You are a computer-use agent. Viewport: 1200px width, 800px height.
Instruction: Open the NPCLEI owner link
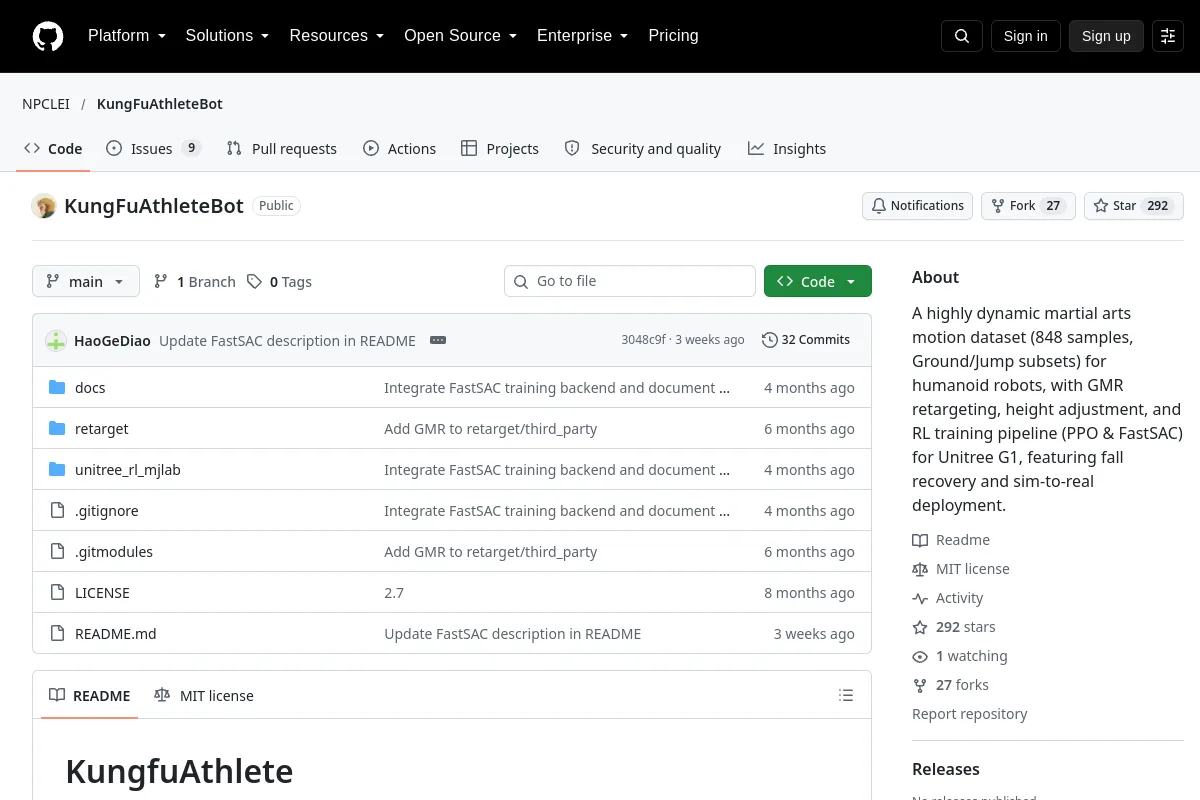pos(46,104)
